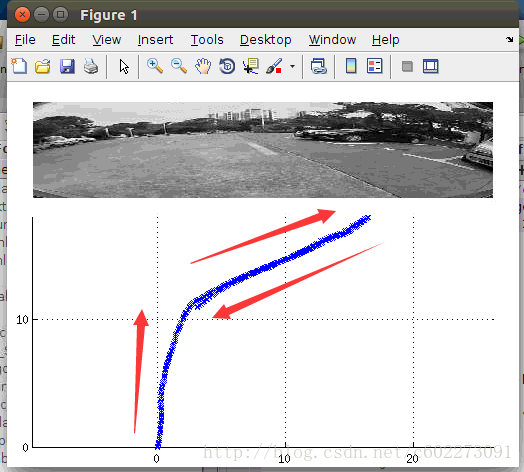Activate the Zoom In magnifier tool
This screenshot has height=472, width=524.
click(155, 66)
